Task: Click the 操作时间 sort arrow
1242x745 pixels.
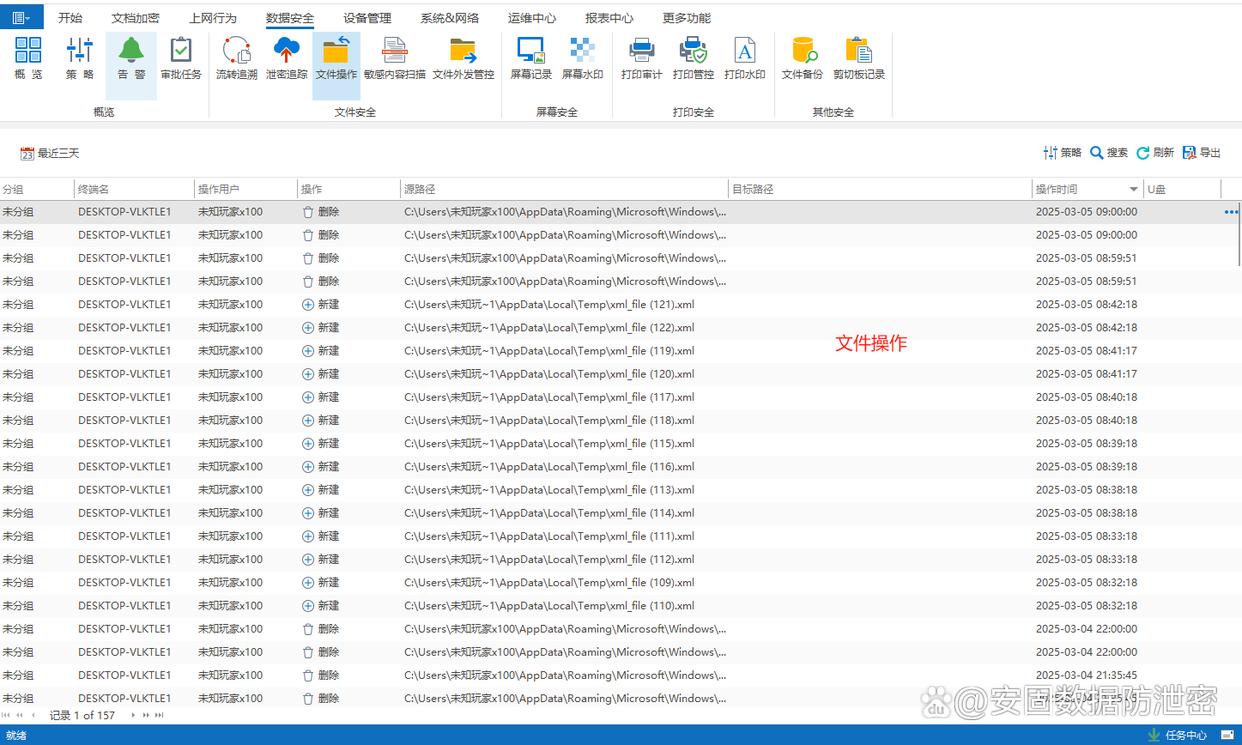Action: coord(1133,189)
